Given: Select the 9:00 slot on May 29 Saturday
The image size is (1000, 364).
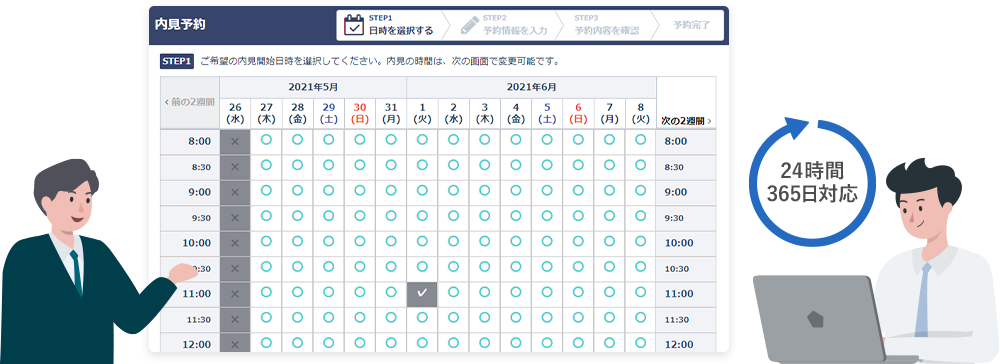Looking at the screenshot, I should pos(328,190).
